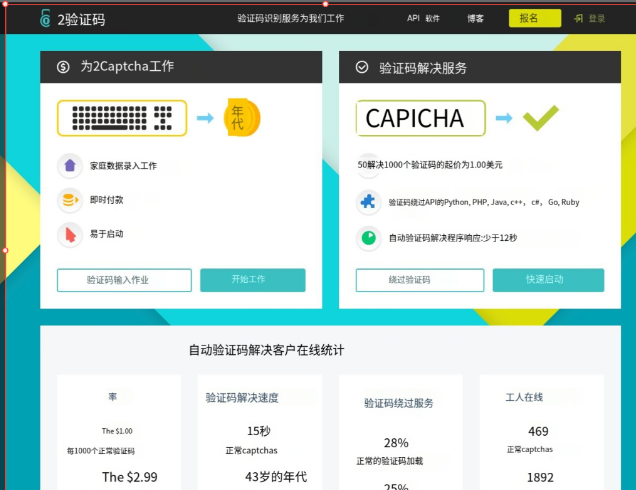Click the 工人在线 card heading

click(524, 397)
